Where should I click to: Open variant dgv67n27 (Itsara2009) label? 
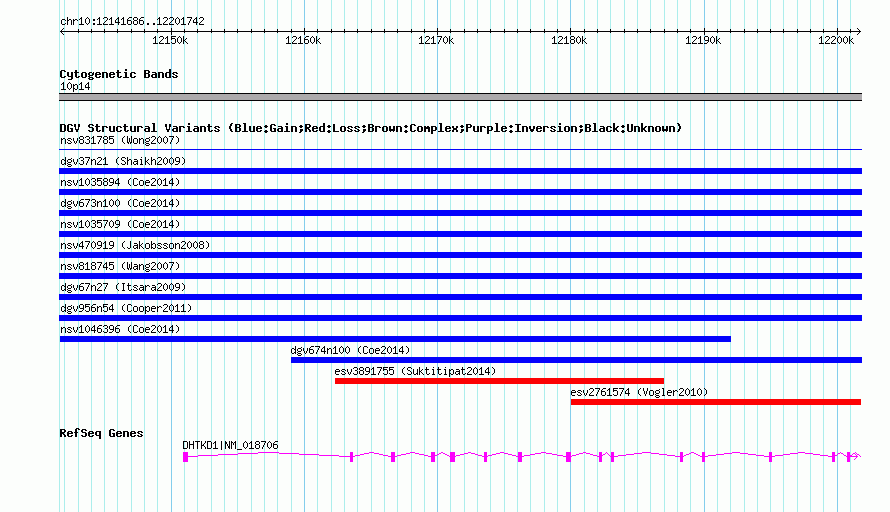click(123, 287)
